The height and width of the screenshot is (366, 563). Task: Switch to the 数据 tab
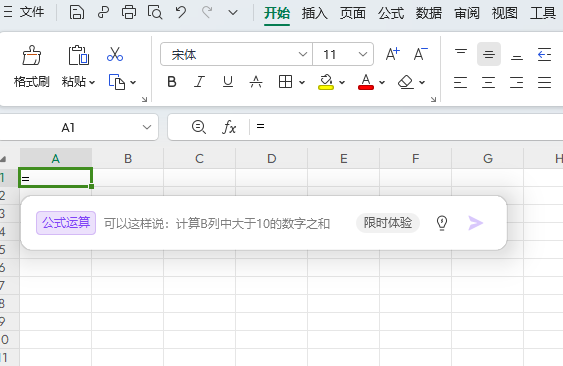[x=429, y=14]
